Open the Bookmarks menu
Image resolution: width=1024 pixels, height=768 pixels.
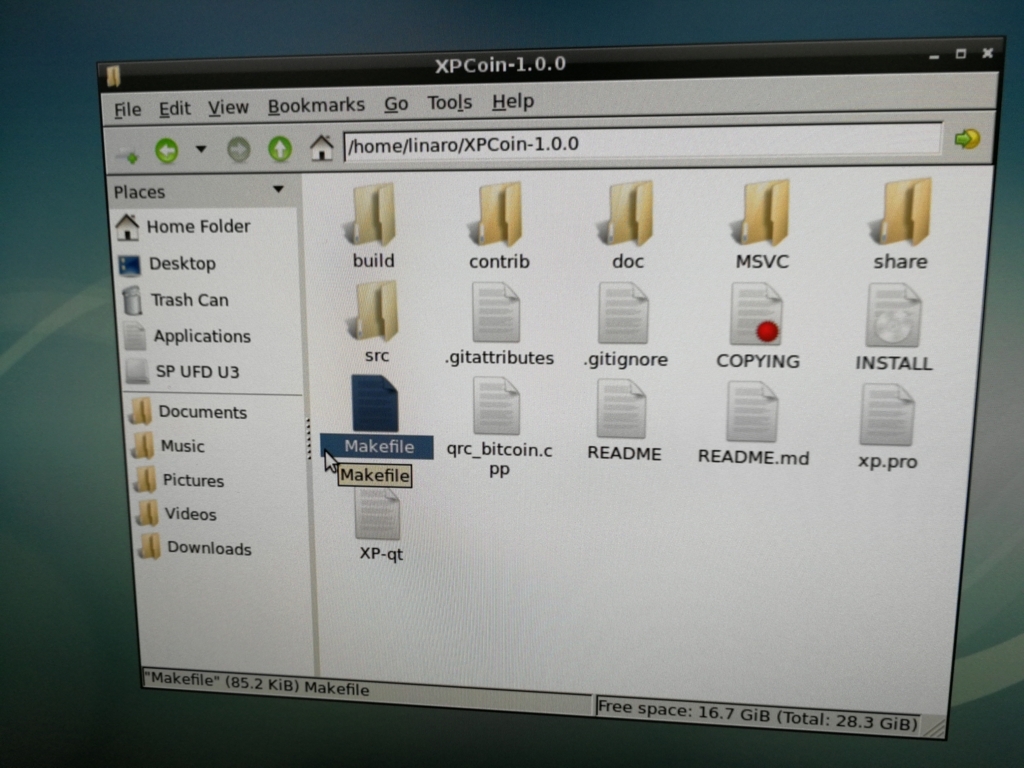[316, 105]
